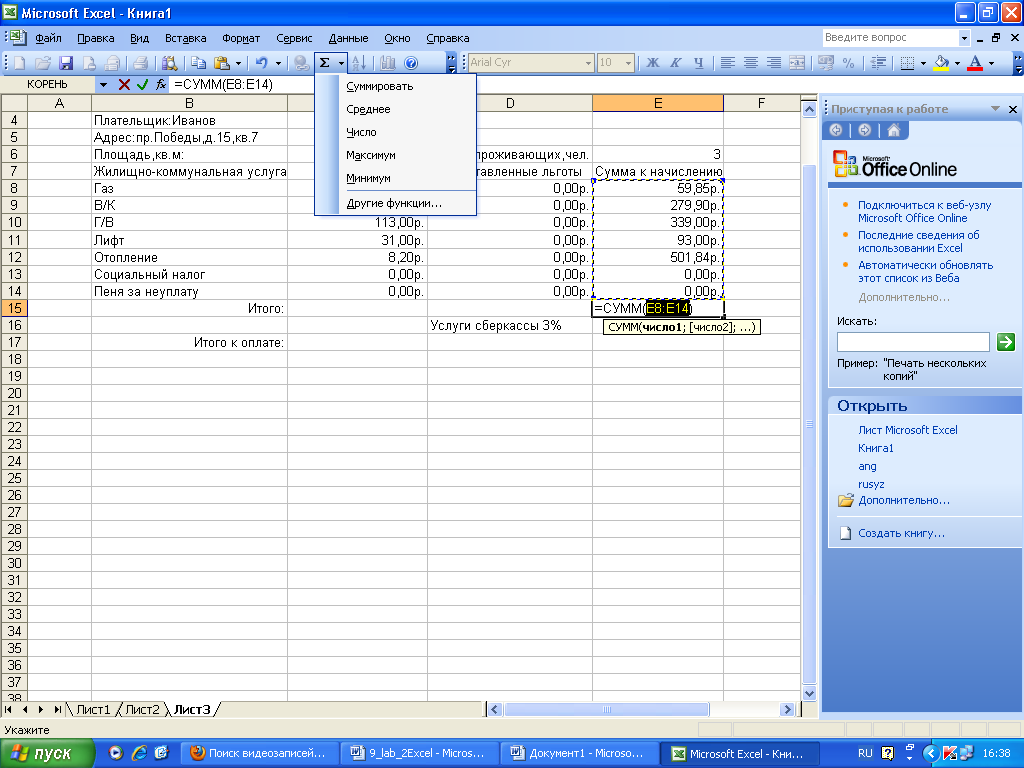Toggle bold Ж formatting
Viewport: 1024px width, 768px height.
[x=652, y=63]
